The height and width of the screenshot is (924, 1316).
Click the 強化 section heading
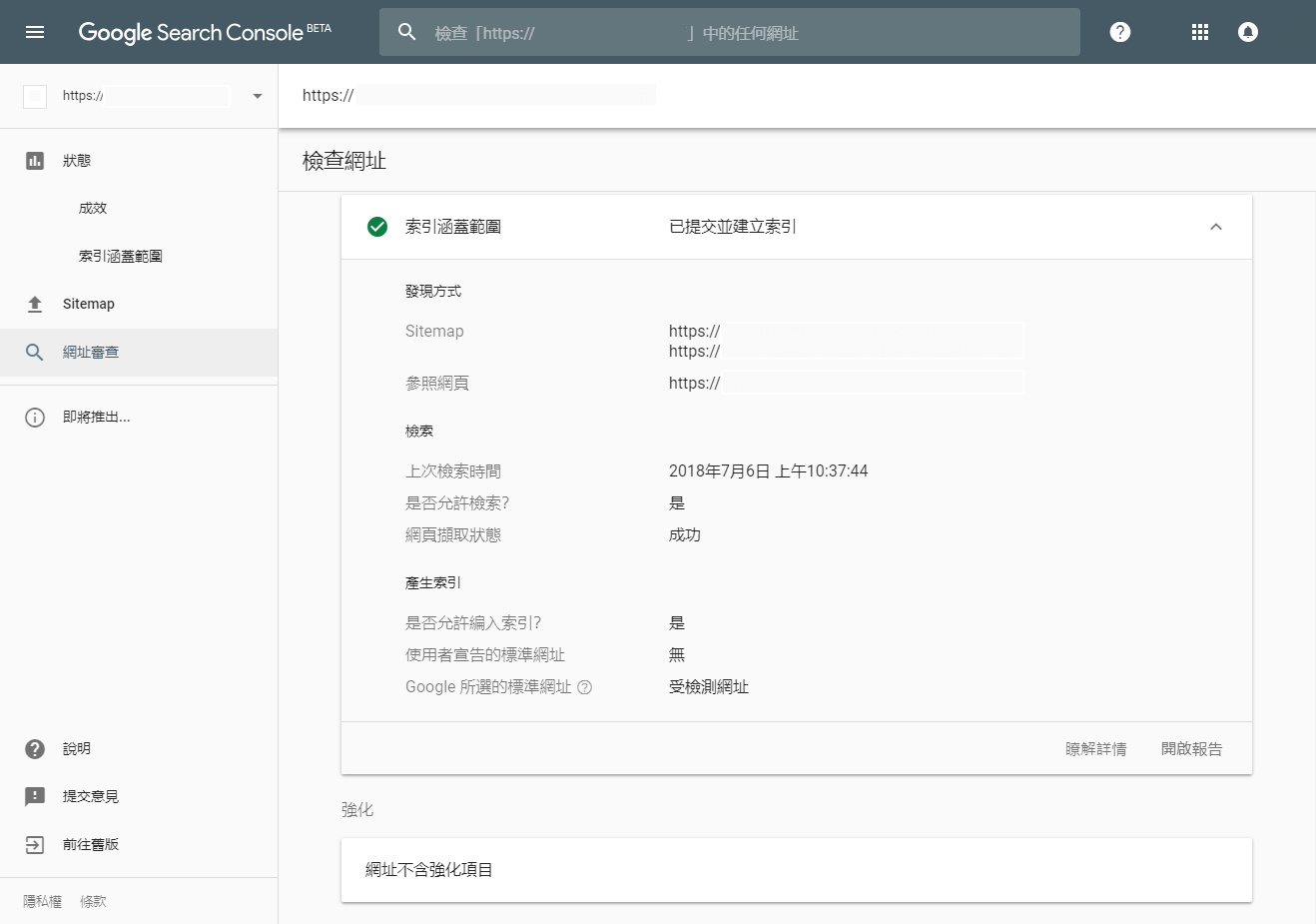tap(357, 810)
